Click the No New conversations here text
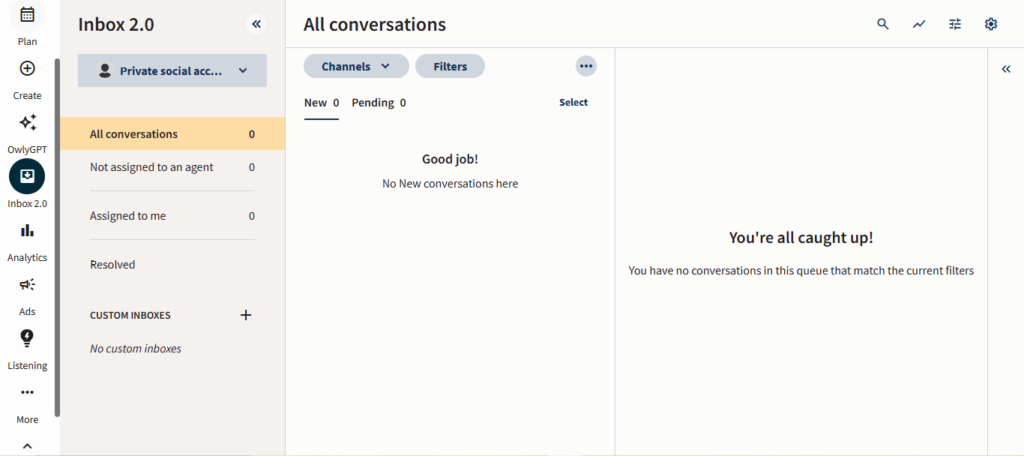The width and height of the screenshot is (1024, 456). coord(450,184)
